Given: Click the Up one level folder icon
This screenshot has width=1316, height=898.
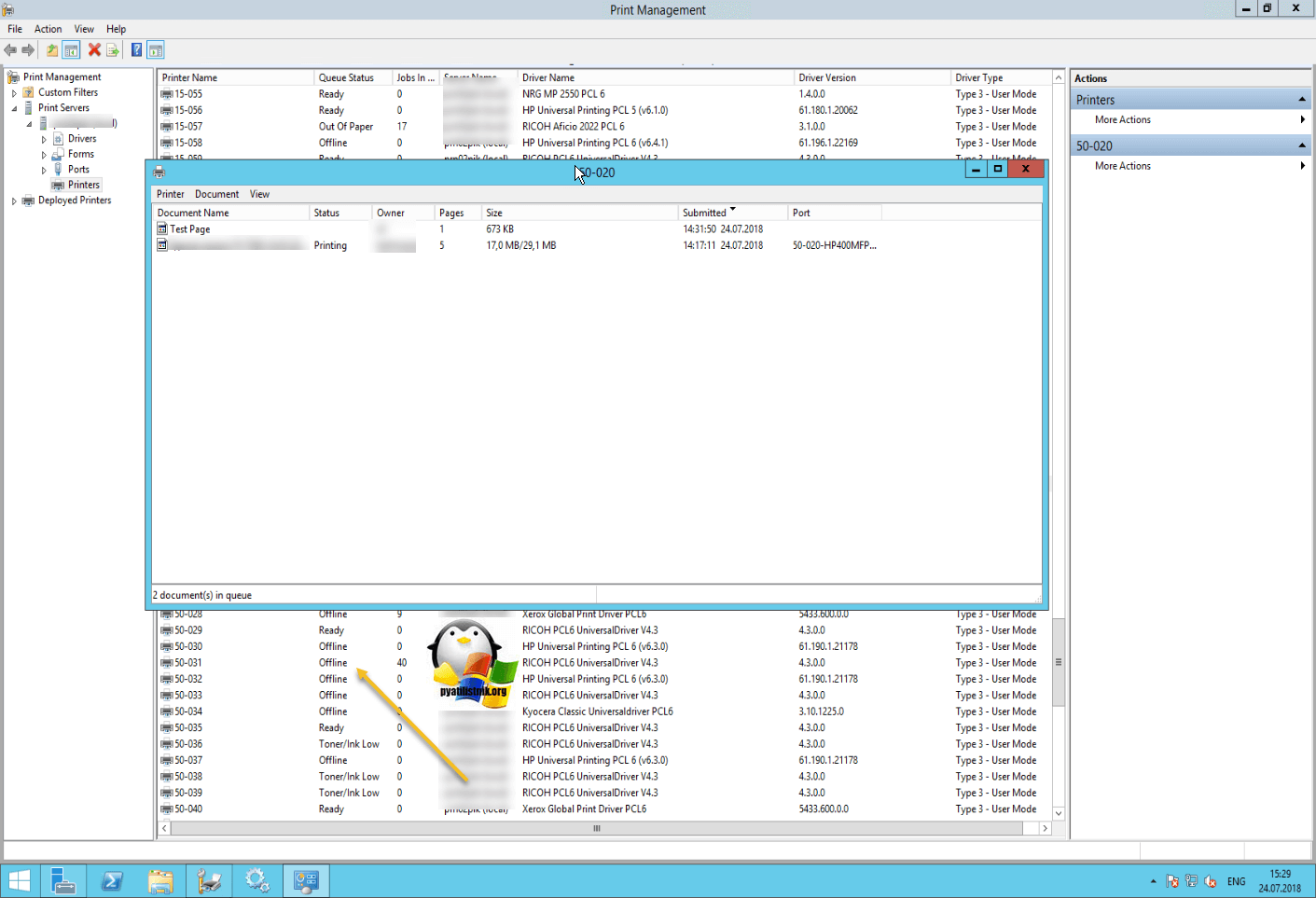Looking at the screenshot, I should [52, 50].
